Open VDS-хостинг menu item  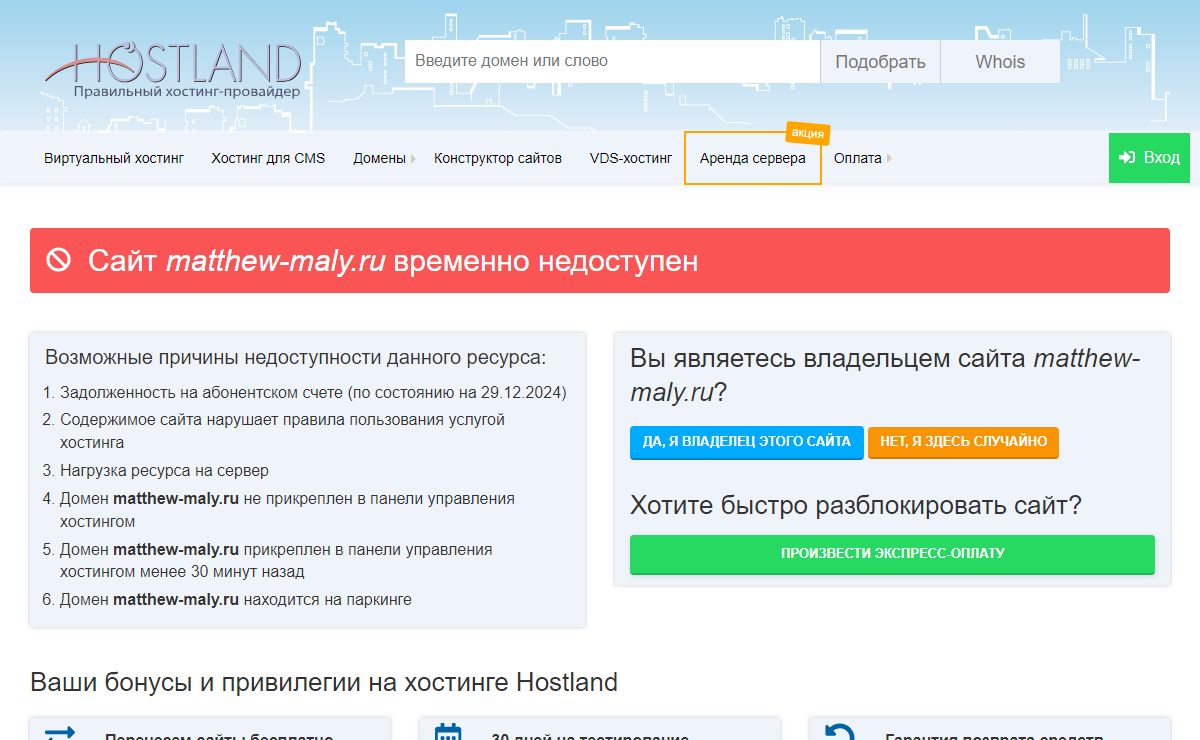pos(631,158)
